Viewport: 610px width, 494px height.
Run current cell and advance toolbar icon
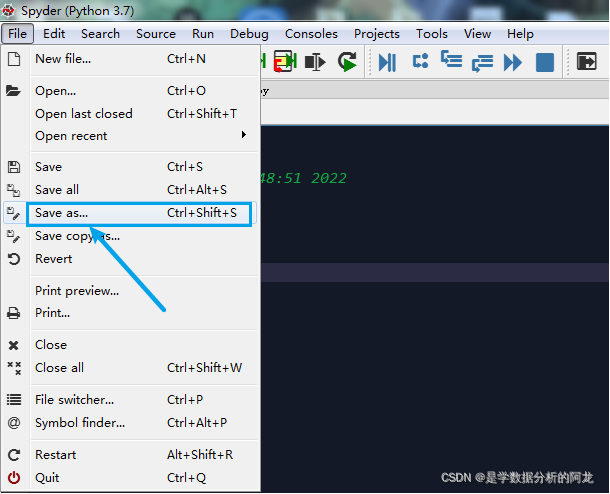[285, 61]
